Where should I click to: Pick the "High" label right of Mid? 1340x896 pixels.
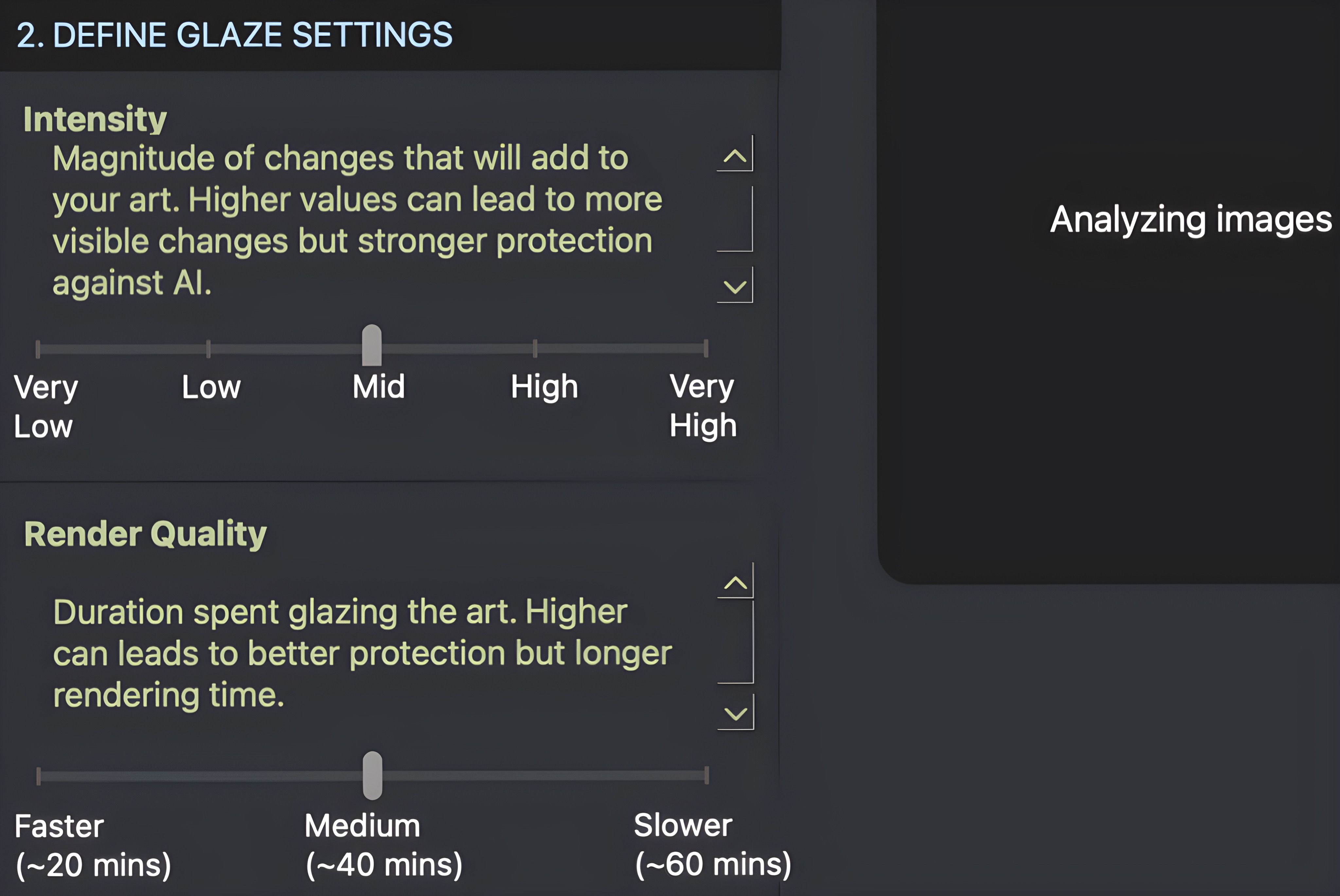coord(544,387)
